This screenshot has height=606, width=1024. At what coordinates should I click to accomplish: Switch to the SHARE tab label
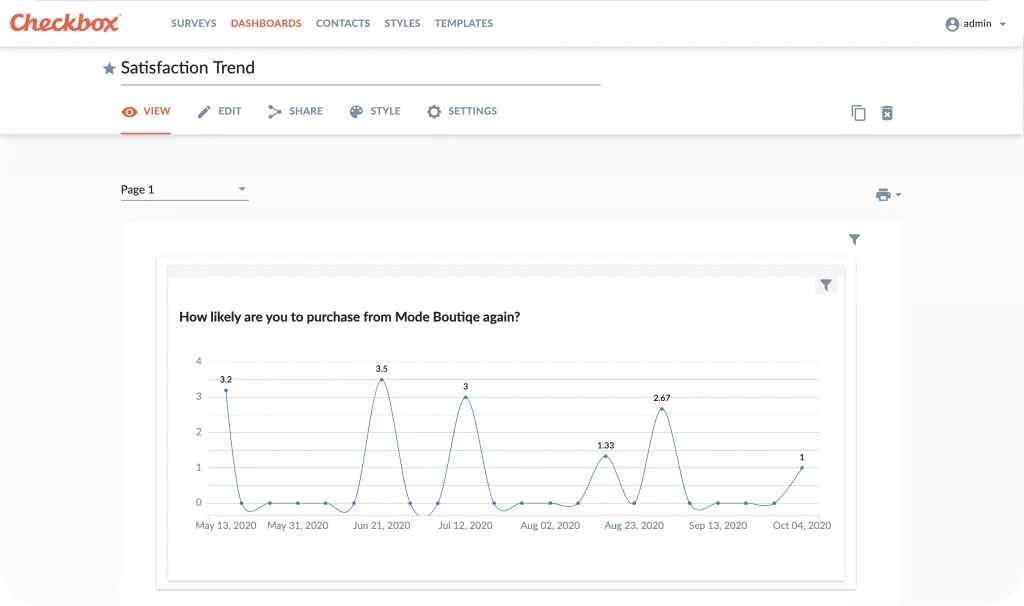point(306,111)
